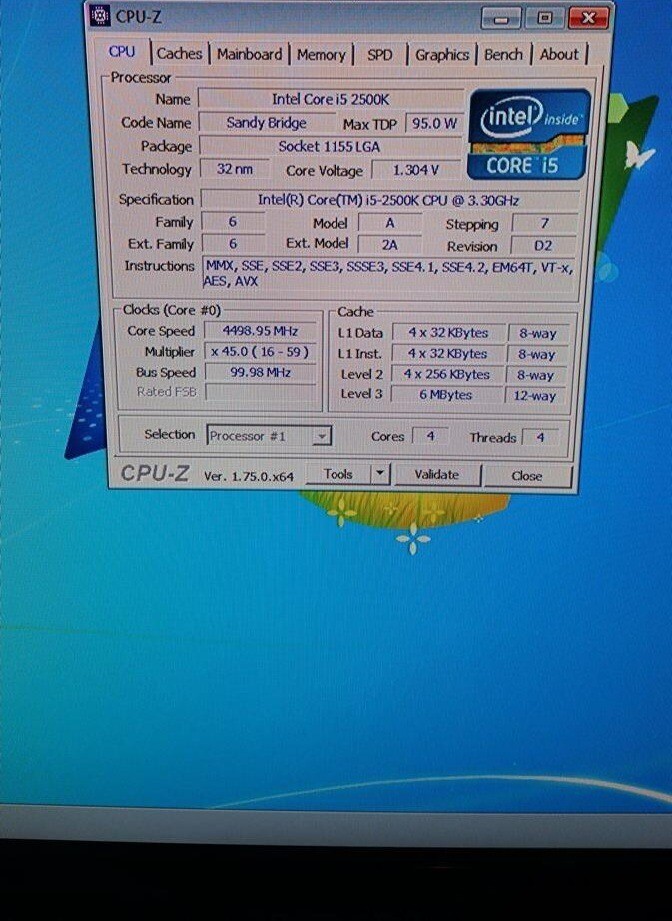Click the Core Voltage value 1.304 V

point(415,170)
